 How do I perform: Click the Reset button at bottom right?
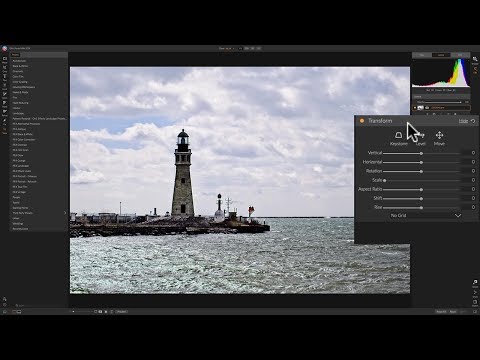pyautogui.click(x=453, y=312)
